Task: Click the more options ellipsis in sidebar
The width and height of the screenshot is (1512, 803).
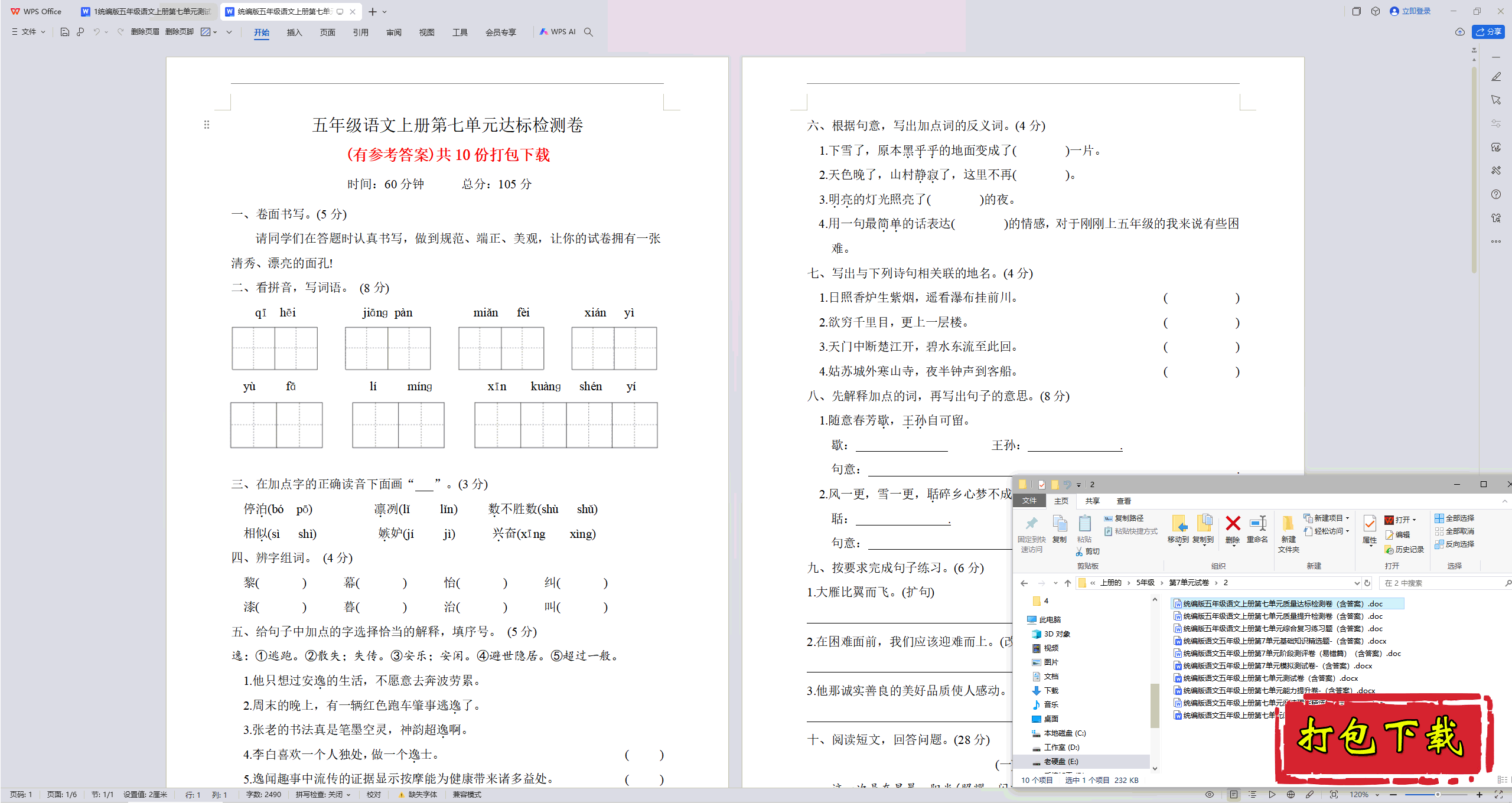Action: [x=1496, y=241]
